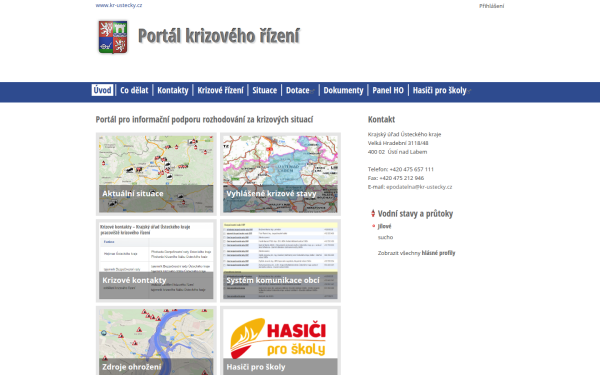
Task: Open the Situace menu item
Action: pyautogui.click(x=264, y=90)
